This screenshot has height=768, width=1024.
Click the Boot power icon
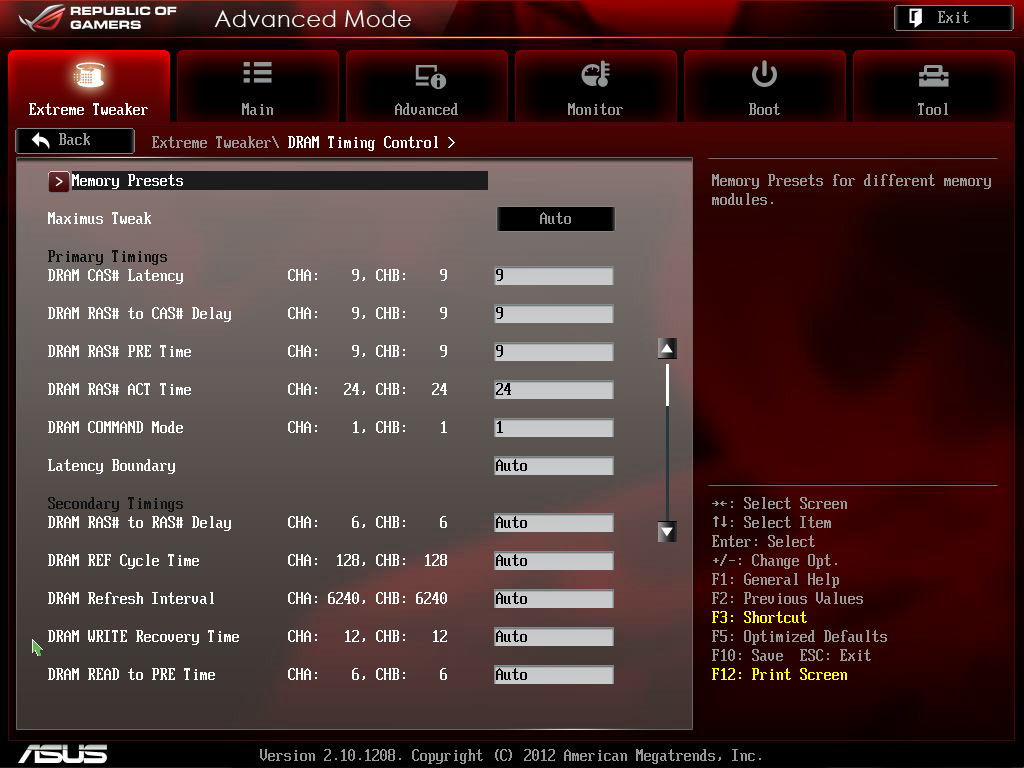click(x=764, y=74)
